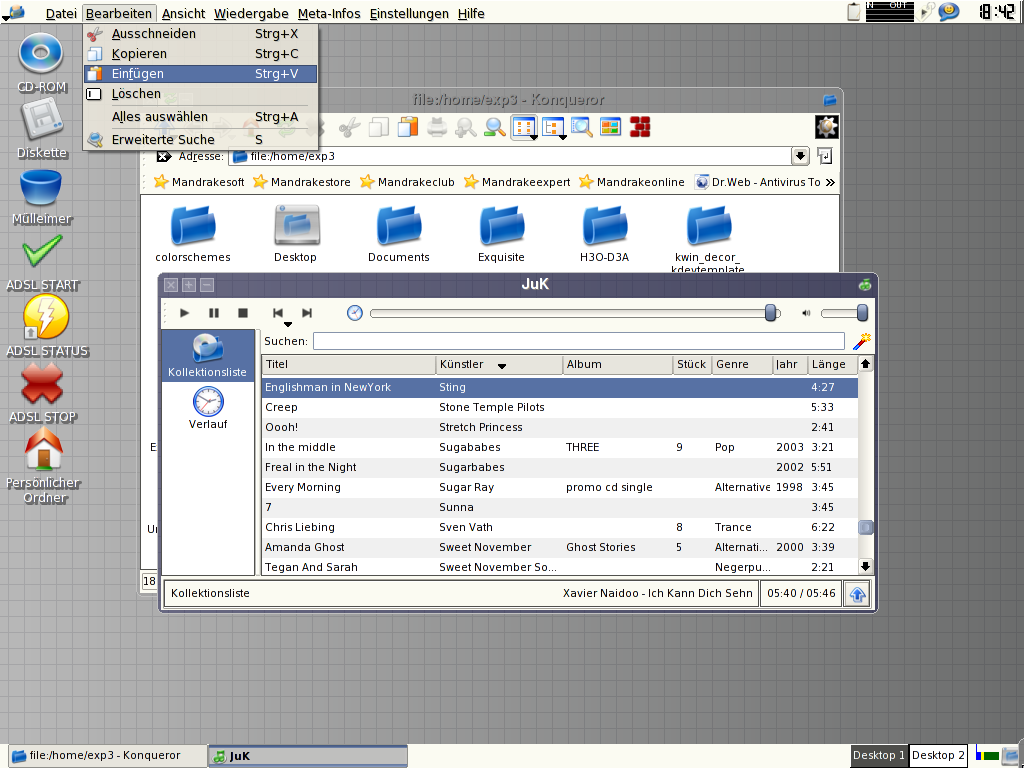Screen dimensions: 1024x768
Task: Click Konqueror print toolbar icon
Action: click(x=437, y=127)
